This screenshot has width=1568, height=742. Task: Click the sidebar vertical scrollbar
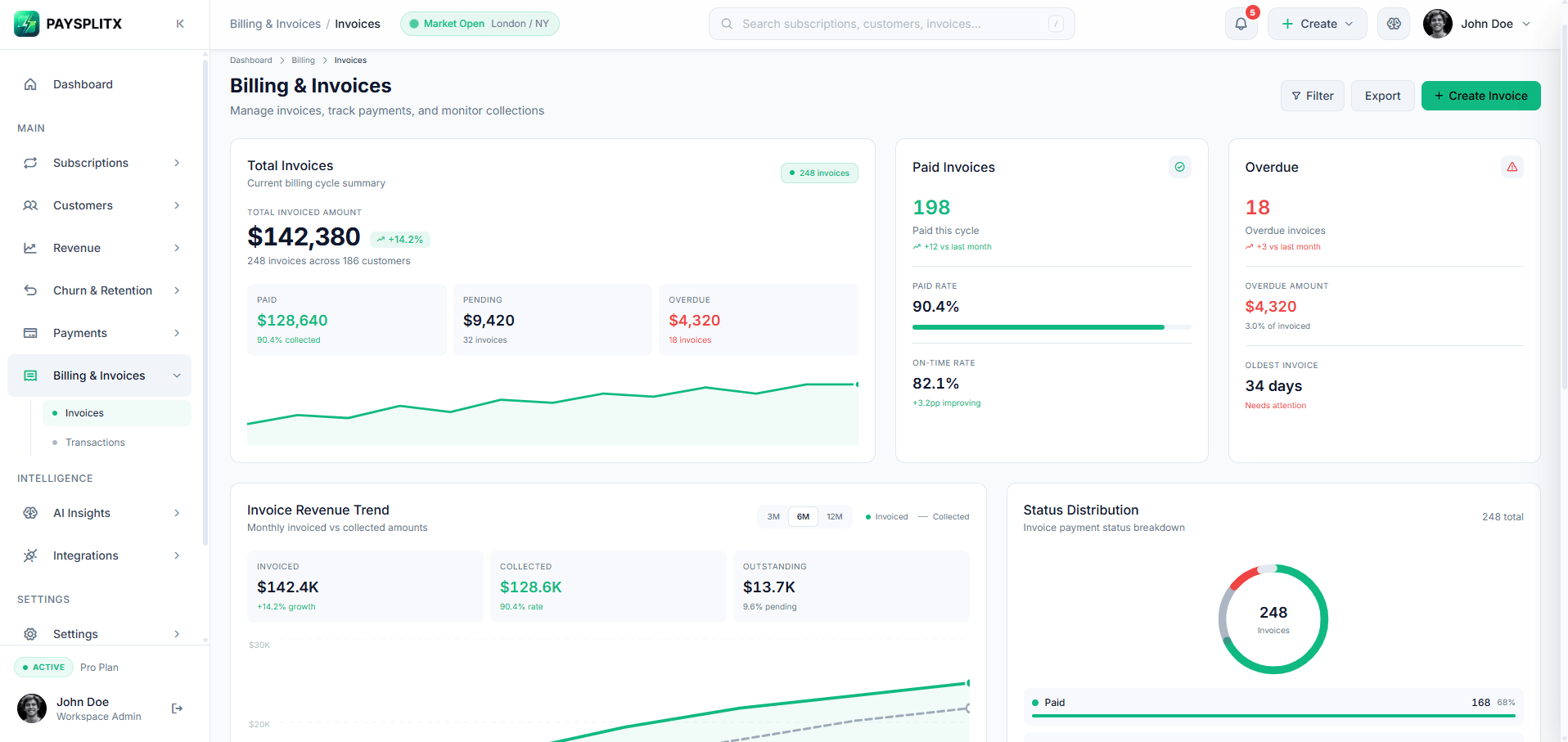click(x=205, y=303)
